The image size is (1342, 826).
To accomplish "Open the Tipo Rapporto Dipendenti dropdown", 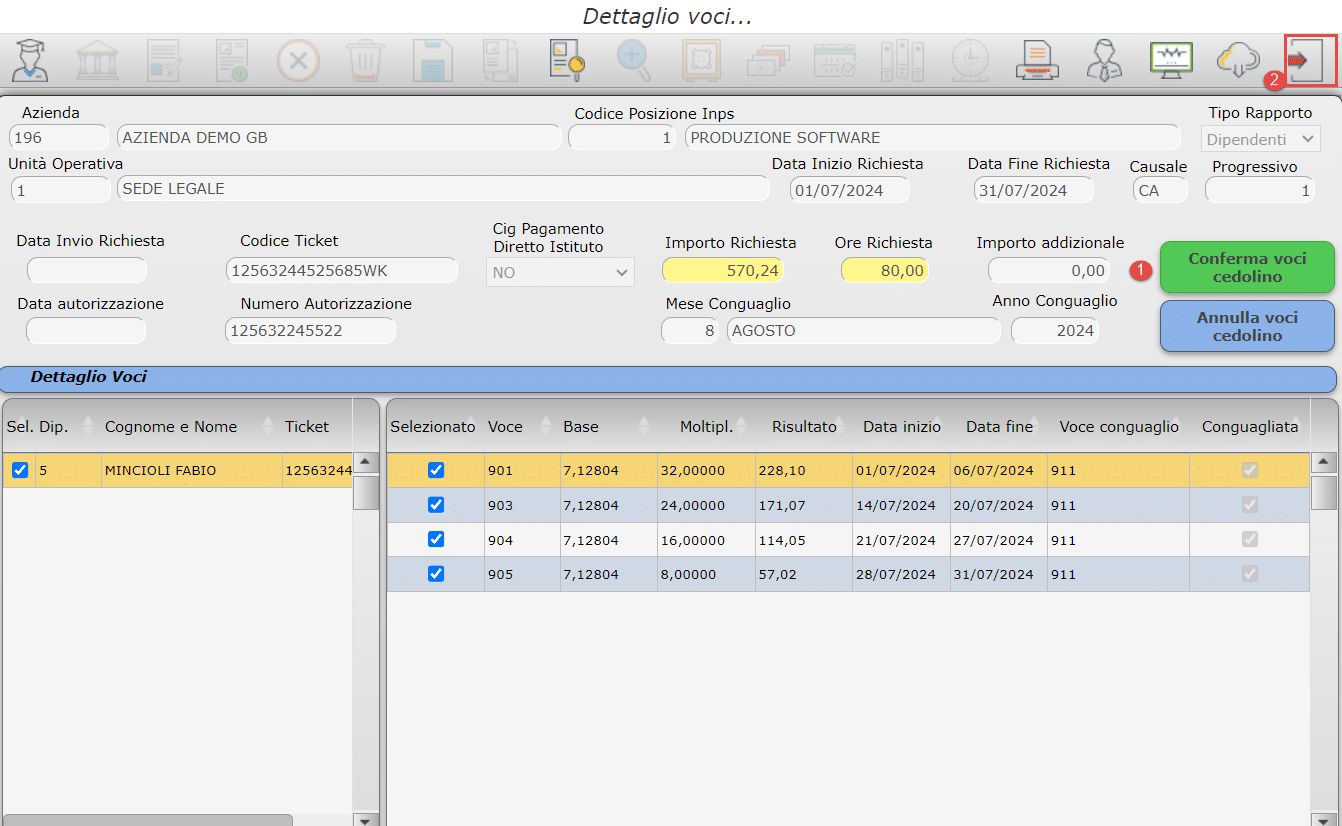I will pos(1260,139).
